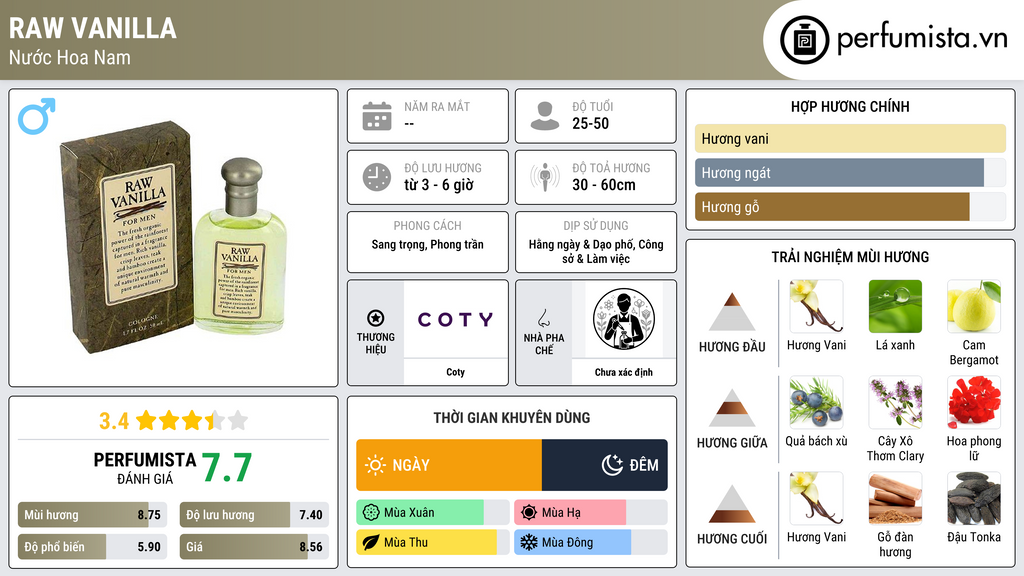Click the Hương ngát accord bar
This screenshot has height=576, width=1024.
click(x=850, y=172)
